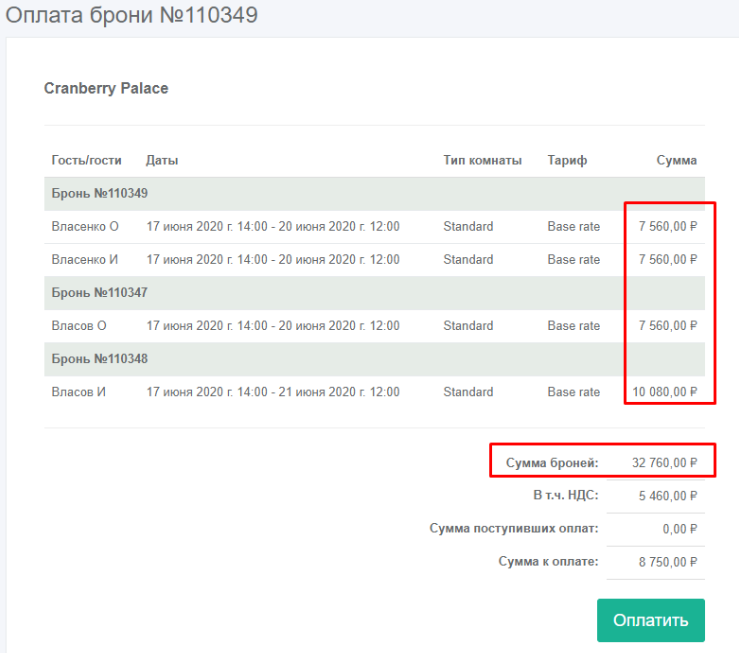Viewport: 739px width, 653px height.
Task: Select the Бронь №110348 group row
Action: (100, 358)
